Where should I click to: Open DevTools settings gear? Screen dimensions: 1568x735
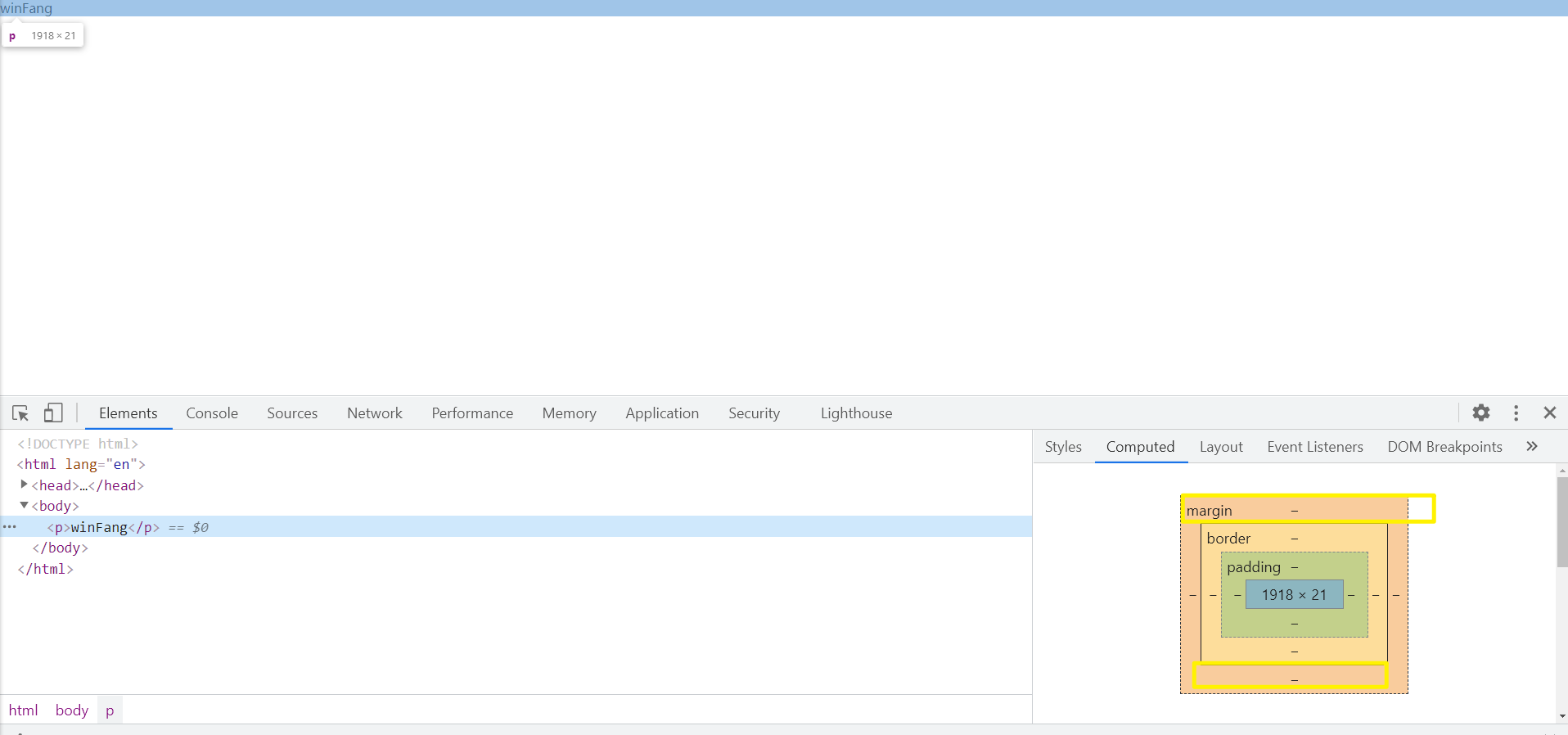(x=1481, y=413)
